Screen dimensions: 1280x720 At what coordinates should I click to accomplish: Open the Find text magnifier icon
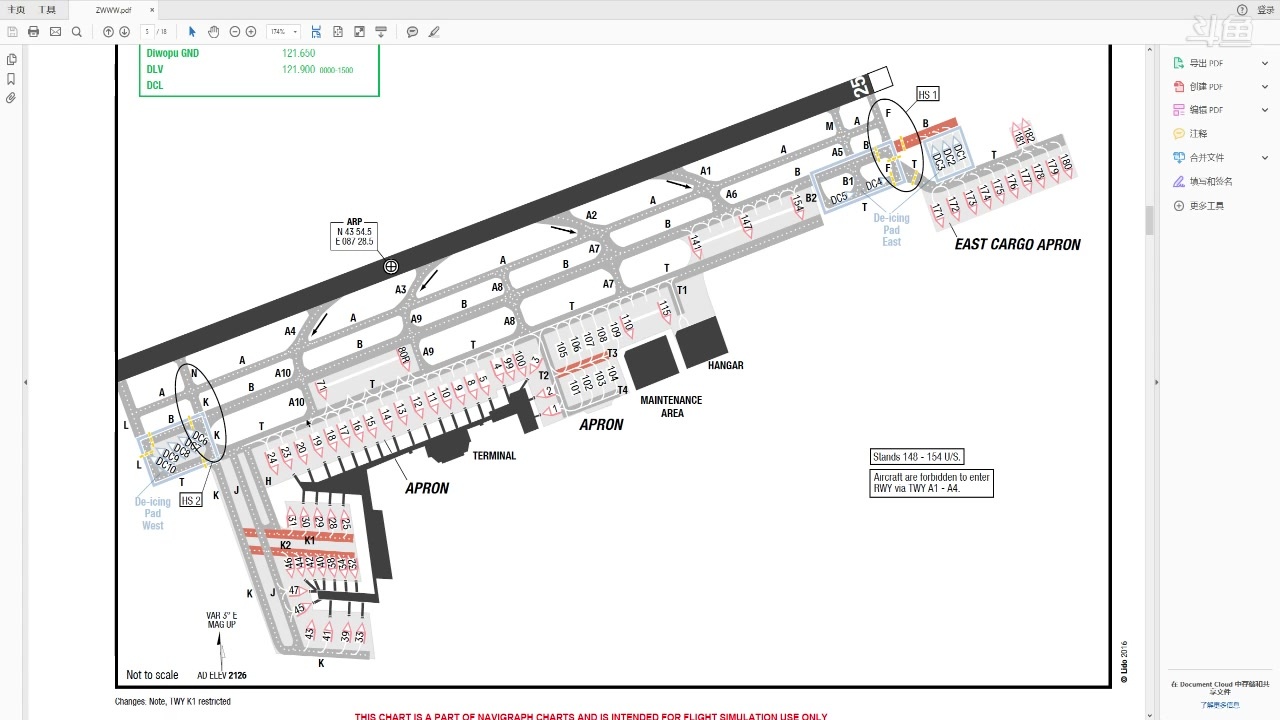(77, 32)
